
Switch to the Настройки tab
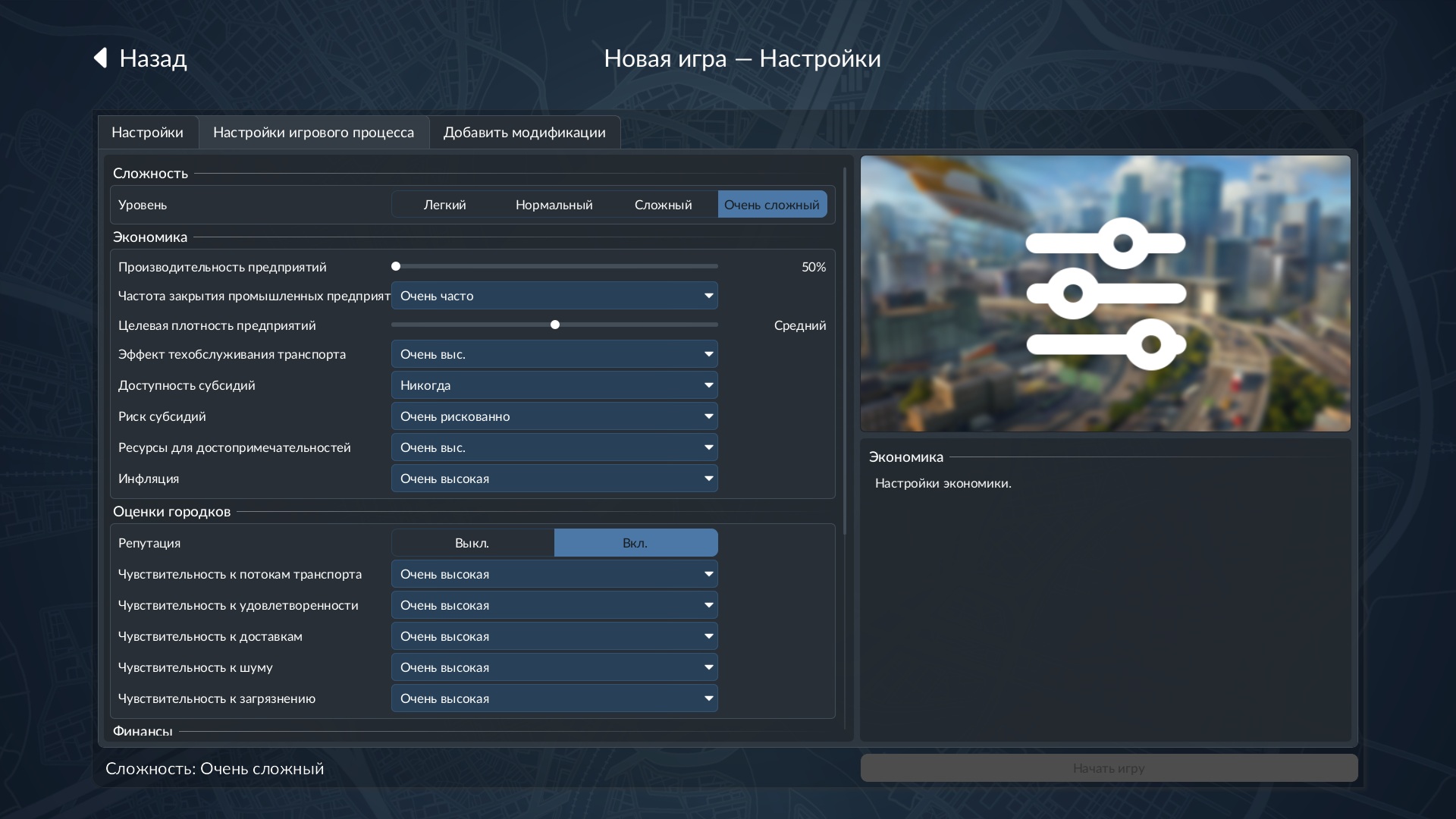(148, 133)
